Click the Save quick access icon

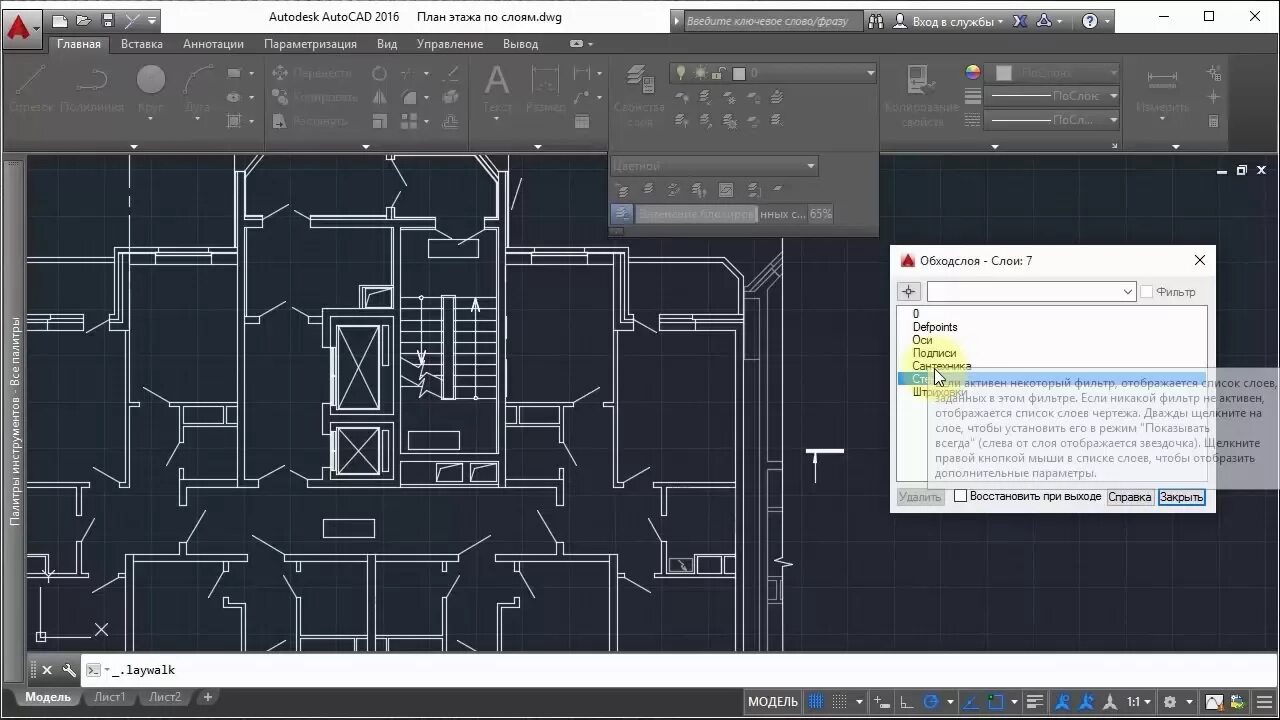pyautogui.click(x=108, y=20)
